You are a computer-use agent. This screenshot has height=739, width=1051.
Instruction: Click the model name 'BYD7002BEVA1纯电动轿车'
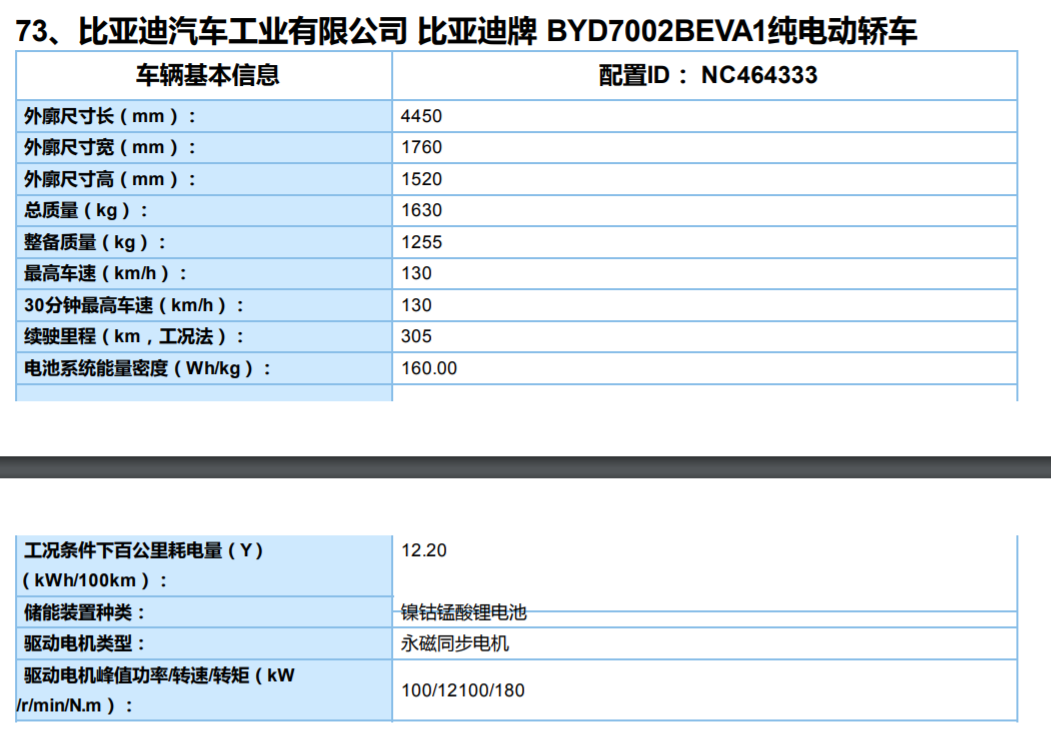tap(732, 31)
